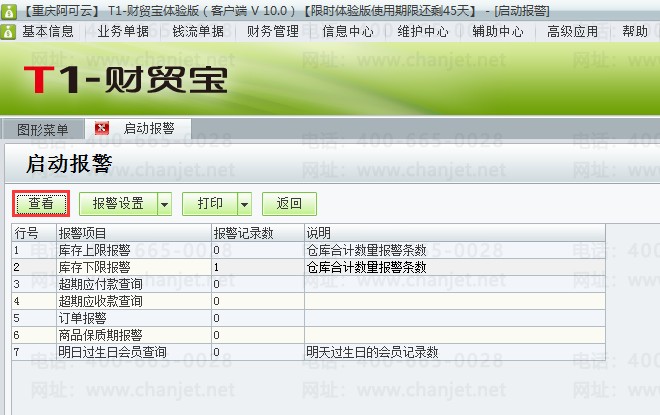Open the 业务单据 menu
Screen dimensions: 660x415
click(x=123, y=32)
